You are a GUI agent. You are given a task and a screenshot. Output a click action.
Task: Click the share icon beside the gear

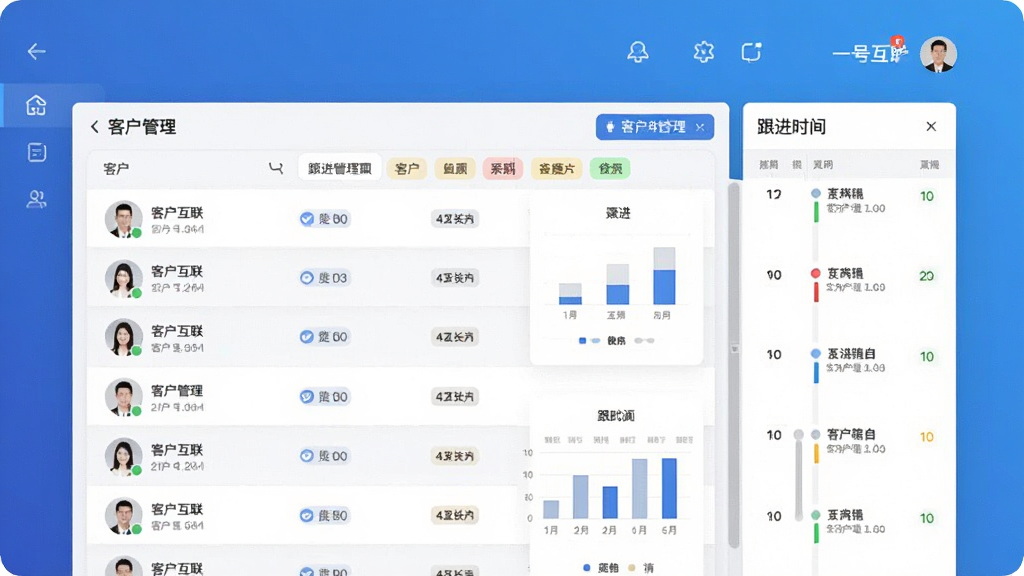pos(751,52)
